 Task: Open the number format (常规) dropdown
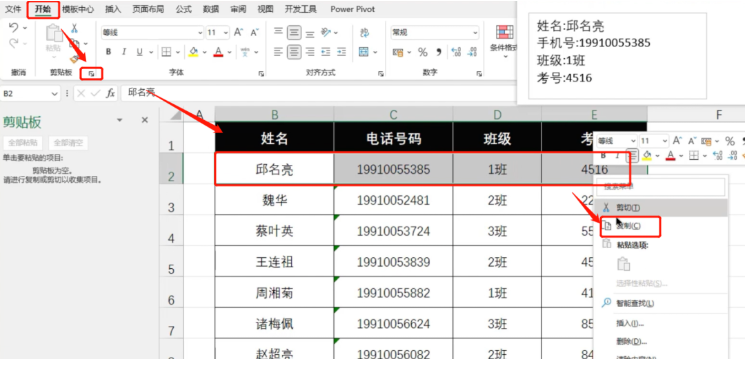coord(475,33)
